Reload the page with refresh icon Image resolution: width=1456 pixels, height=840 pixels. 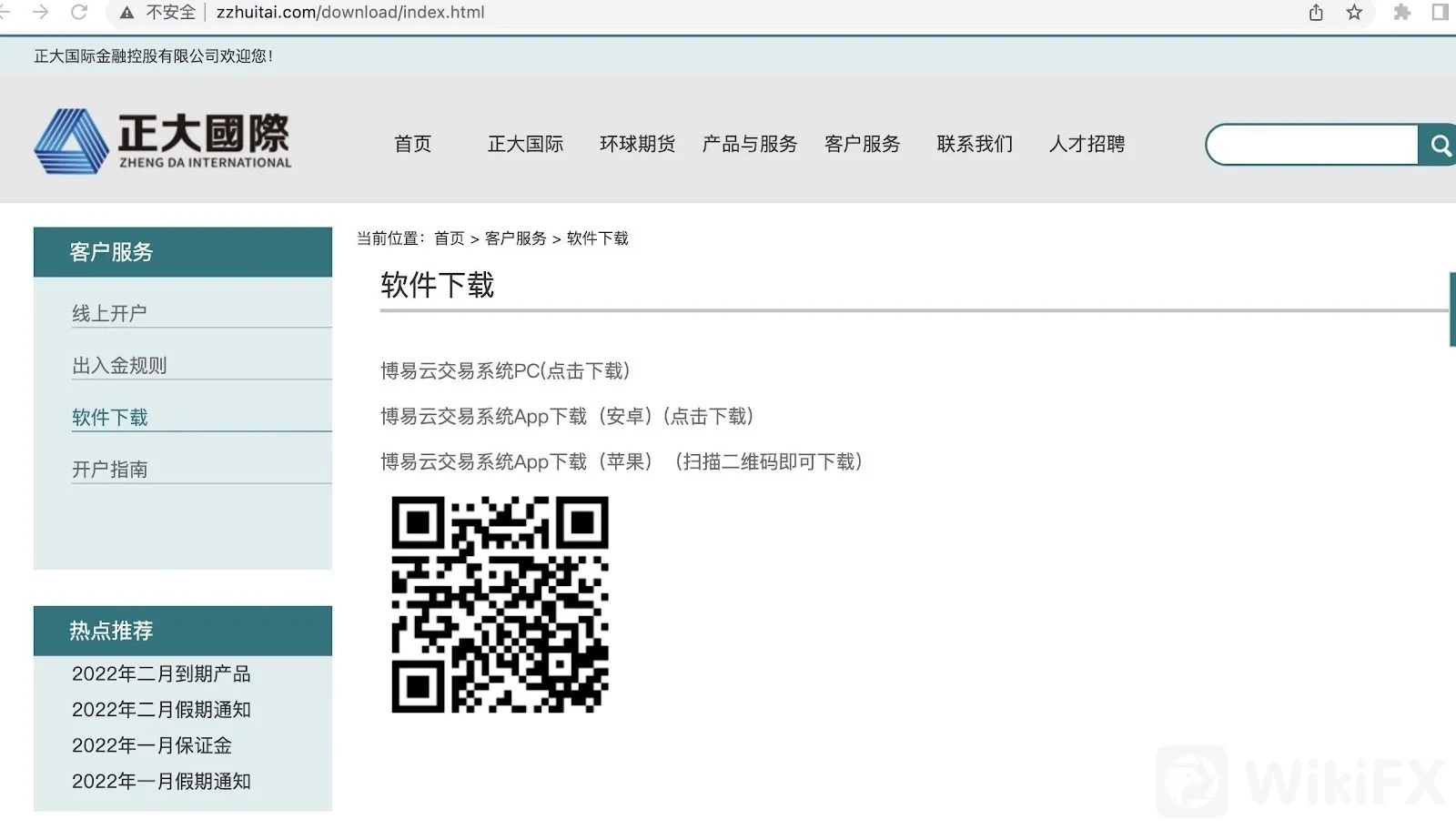pos(79,13)
